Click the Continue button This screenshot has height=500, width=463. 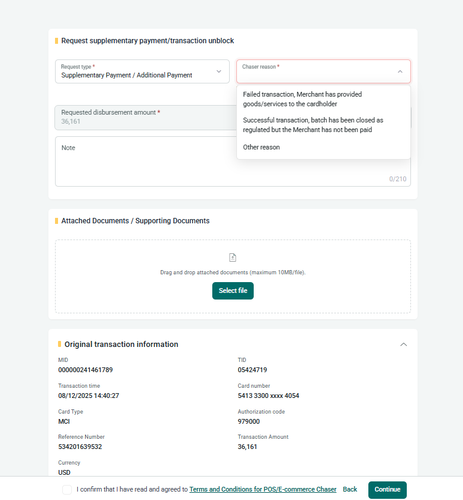(x=387, y=490)
